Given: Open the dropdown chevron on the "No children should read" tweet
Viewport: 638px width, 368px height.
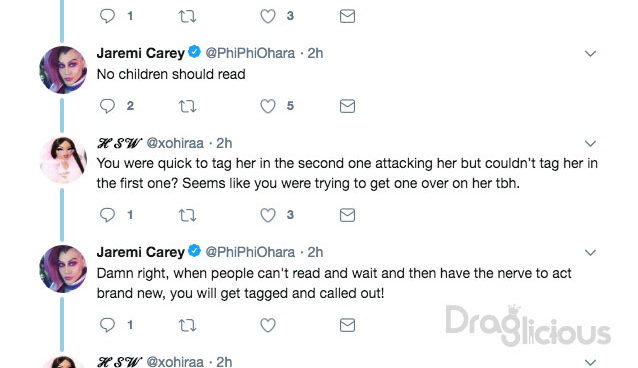Looking at the screenshot, I should click(590, 53).
